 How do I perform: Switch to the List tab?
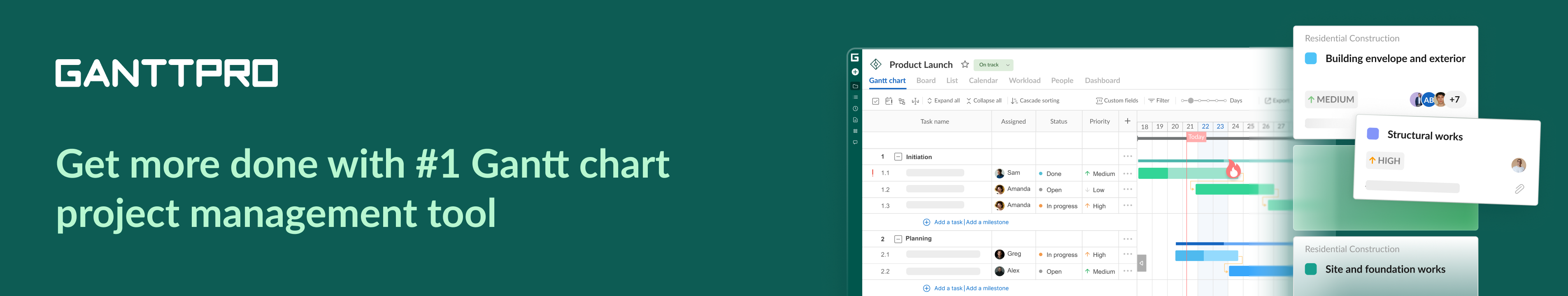tap(952, 81)
